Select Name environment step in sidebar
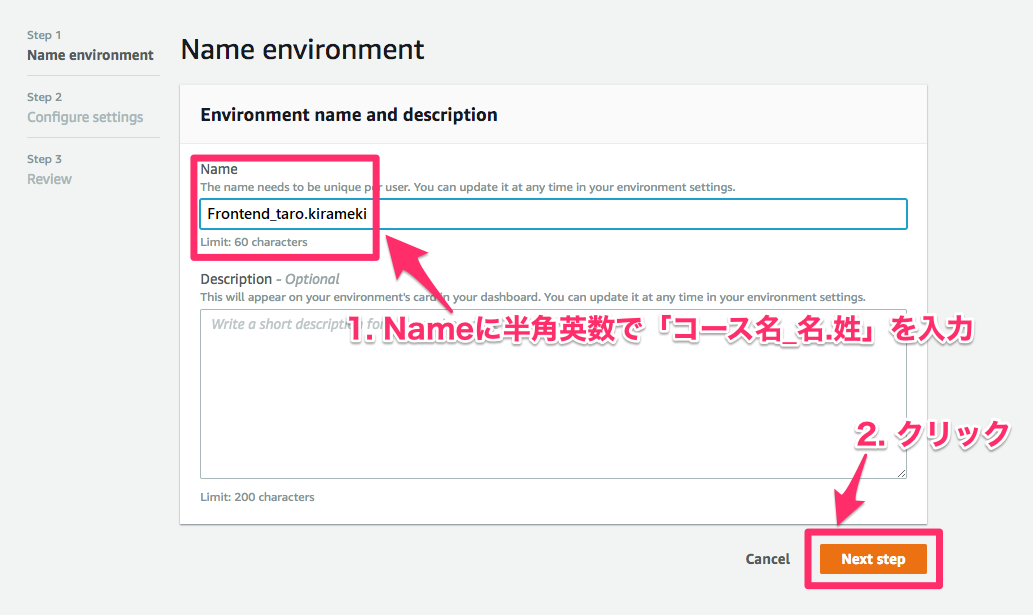Viewport: 1033px width, 615px height. click(90, 55)
